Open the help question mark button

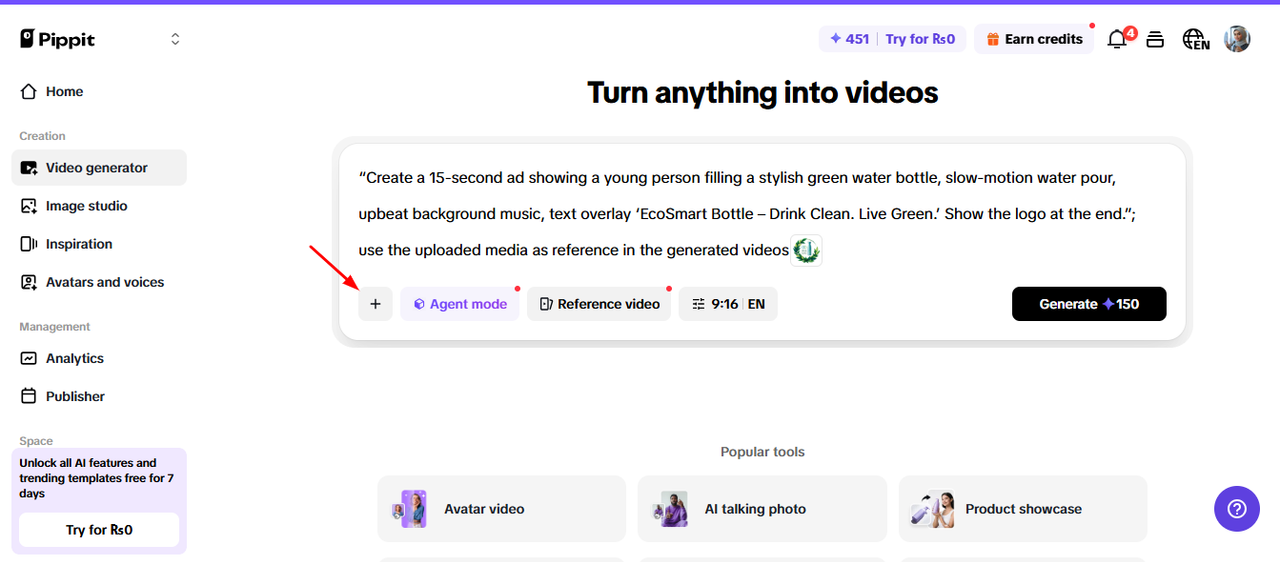click(x=1237, y=509)
